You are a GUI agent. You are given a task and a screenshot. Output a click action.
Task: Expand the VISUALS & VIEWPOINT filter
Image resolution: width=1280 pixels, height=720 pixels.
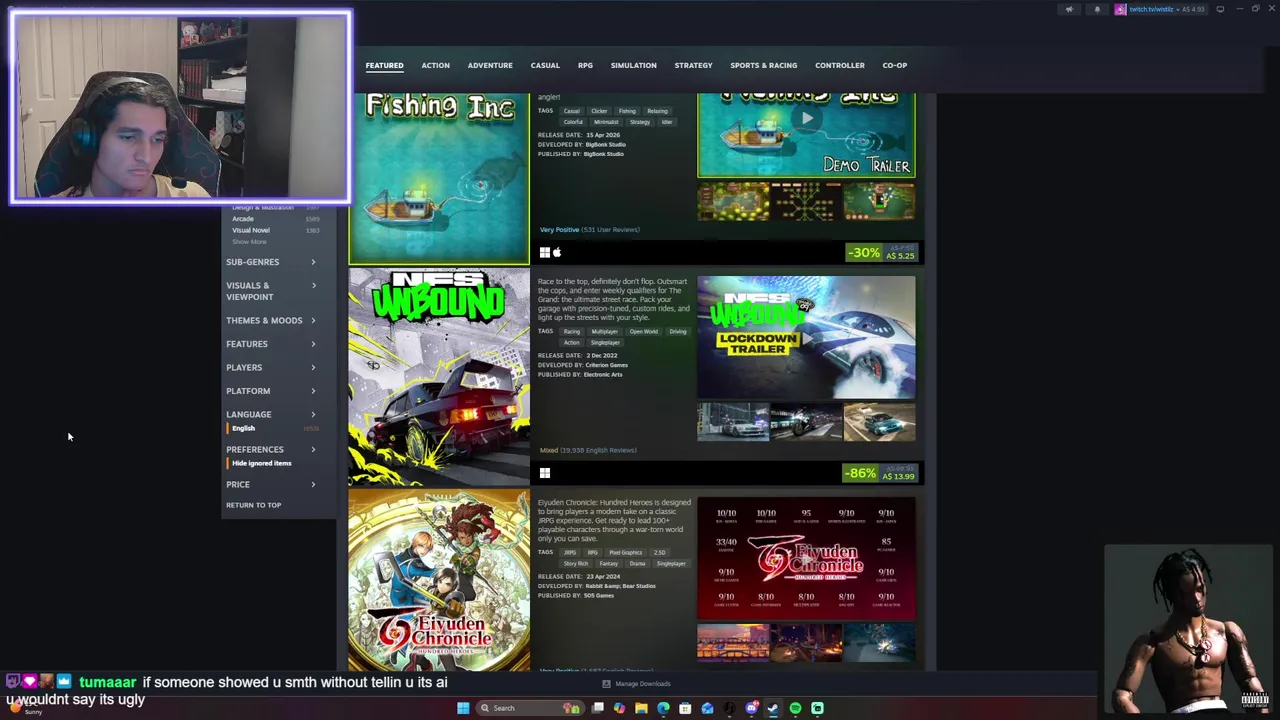coord(271,291)
